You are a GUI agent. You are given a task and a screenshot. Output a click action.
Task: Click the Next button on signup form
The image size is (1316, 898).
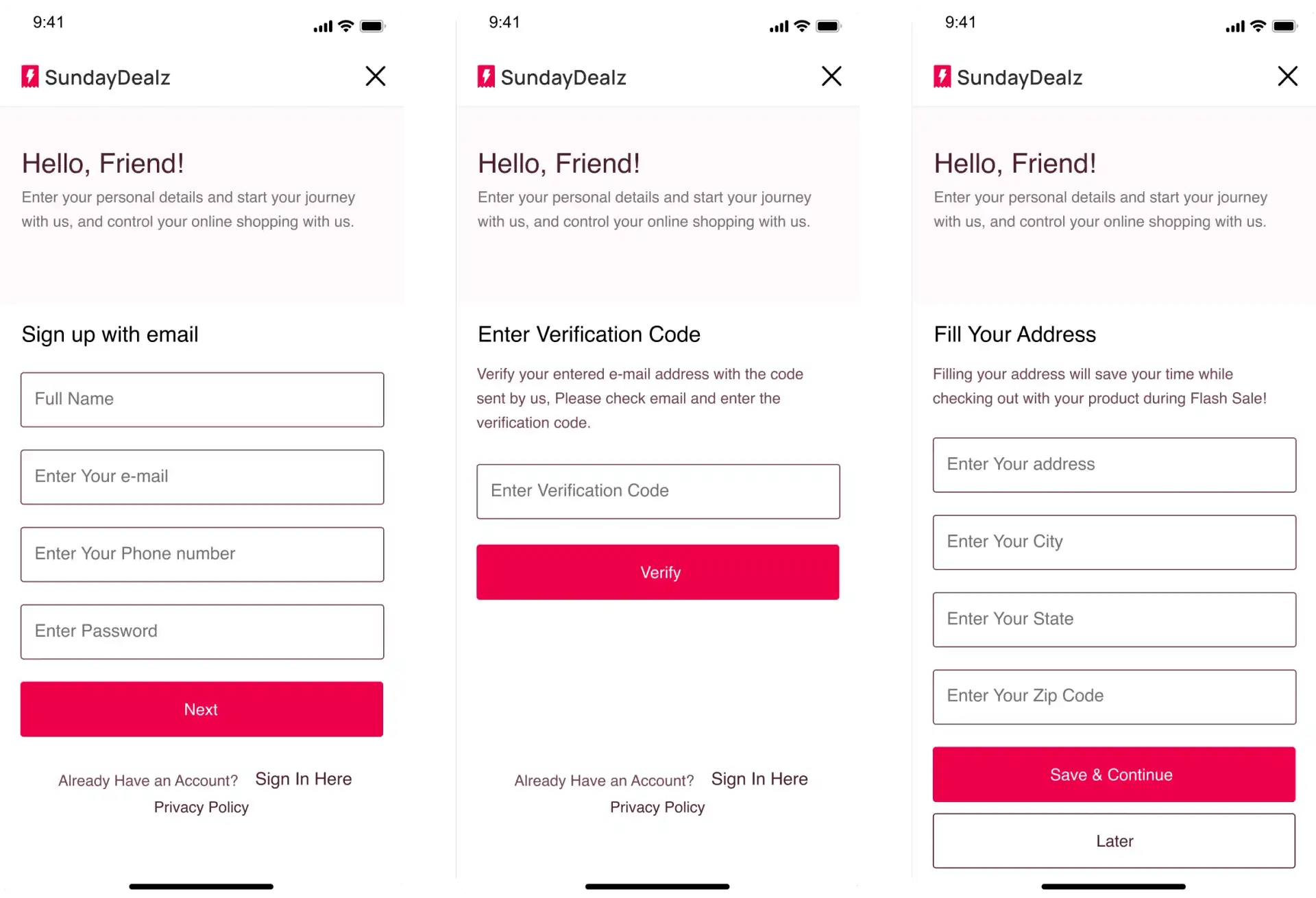coord(201,709)
